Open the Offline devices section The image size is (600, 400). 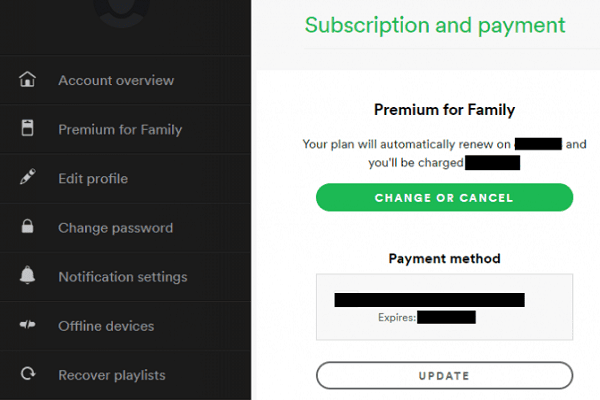coord(106,325)
